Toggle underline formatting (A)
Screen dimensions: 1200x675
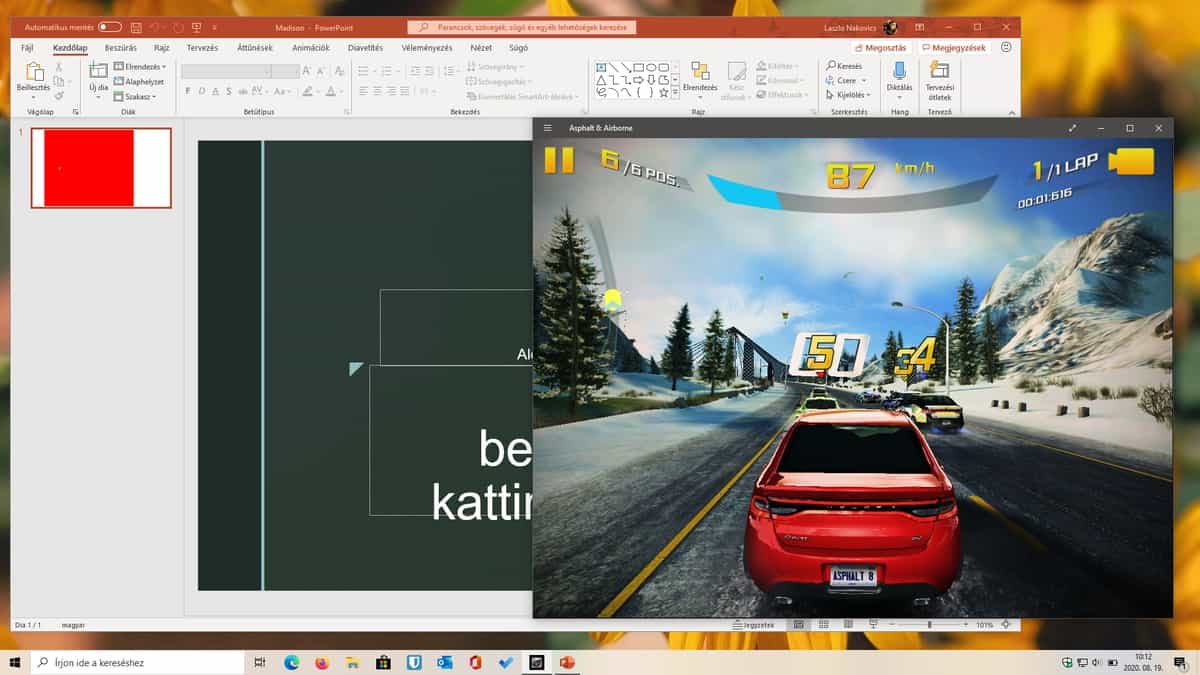(216, 91)
